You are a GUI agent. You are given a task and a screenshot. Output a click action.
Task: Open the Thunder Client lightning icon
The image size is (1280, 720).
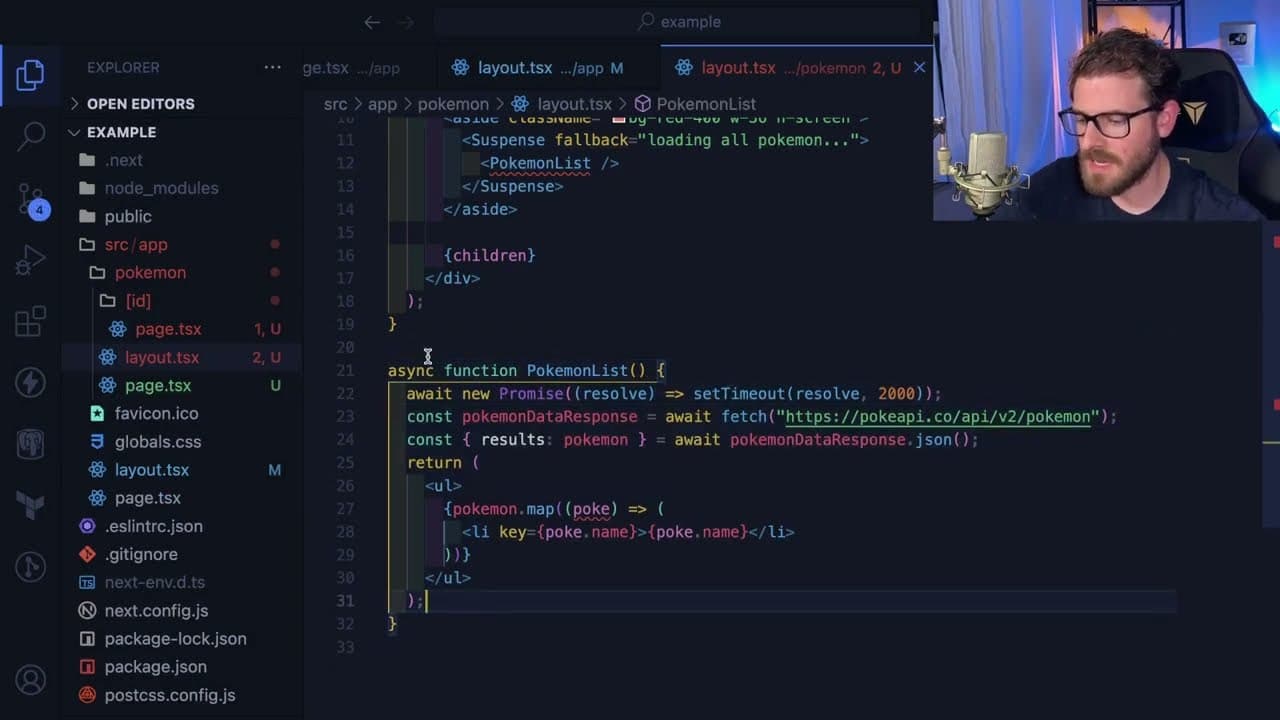(x=31, y=382)
